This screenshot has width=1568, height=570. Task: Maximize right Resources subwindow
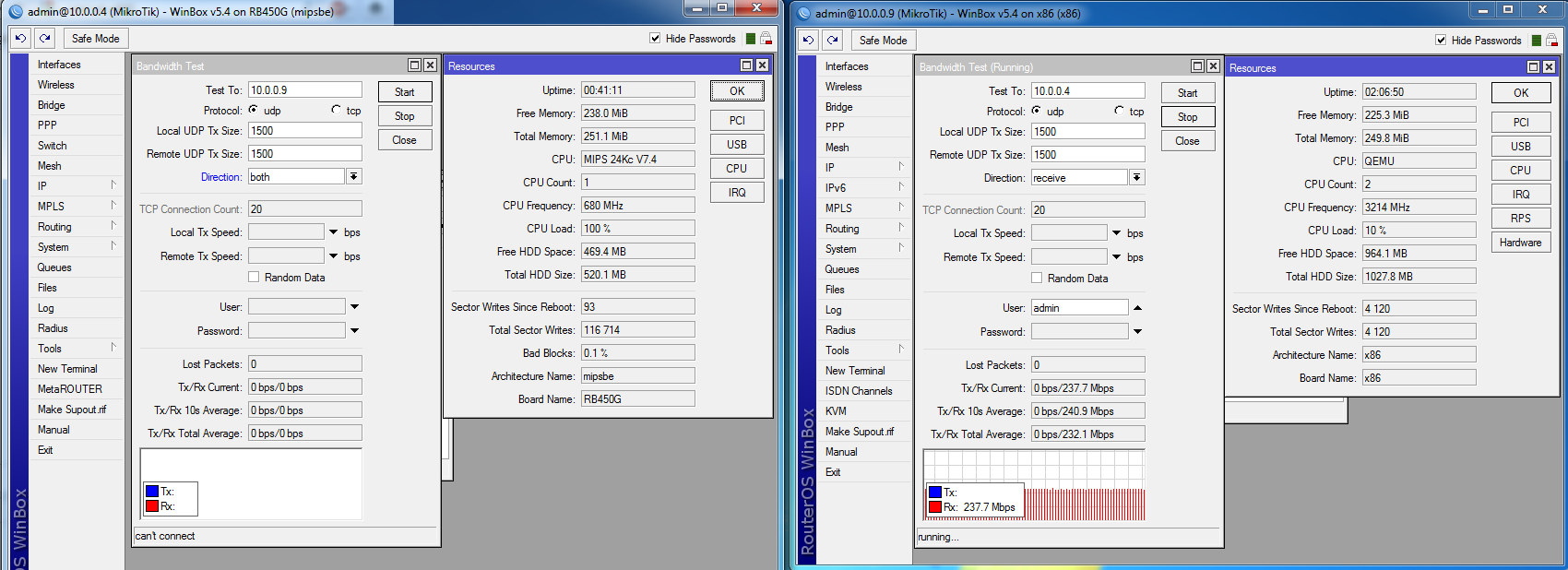click(1534, 67)
